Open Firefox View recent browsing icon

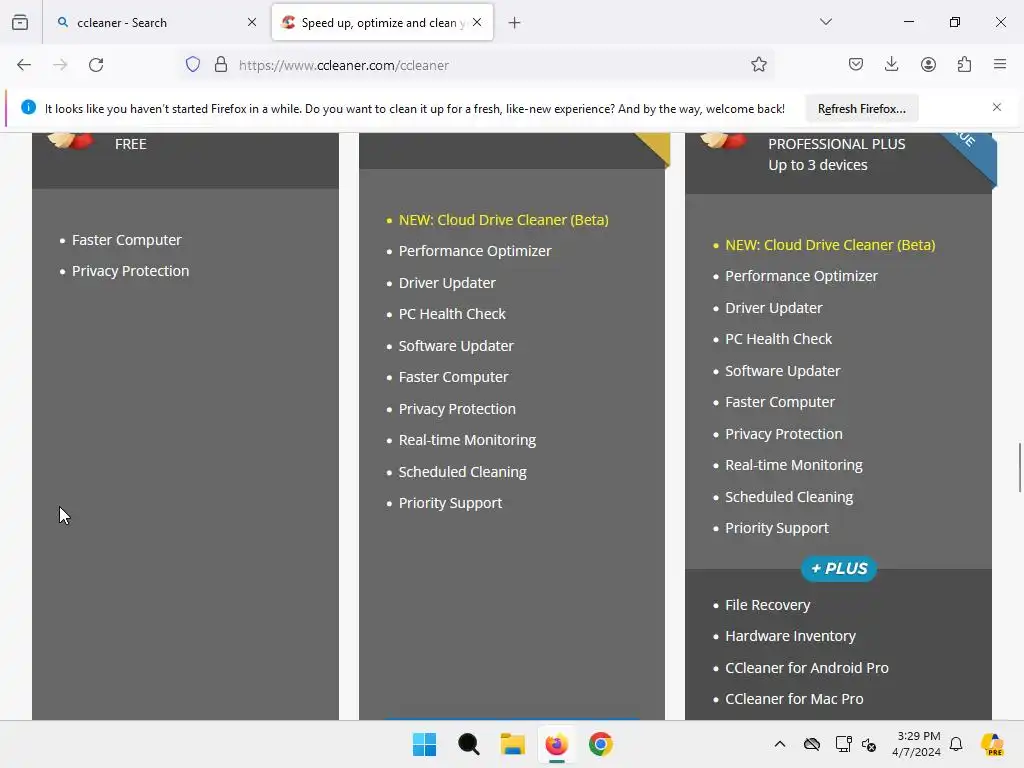click(x=20, y=23)
